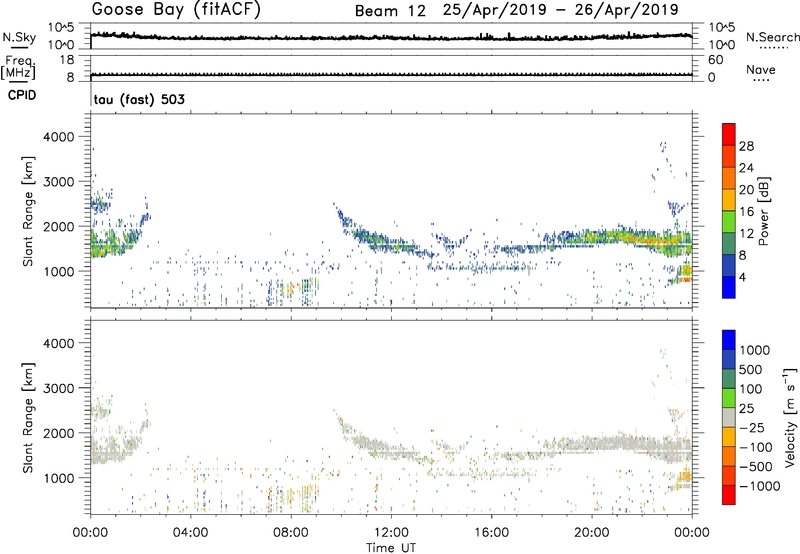Click the "4000" tick of the power panel
800x554 pixels.
[x=59, y=137]
